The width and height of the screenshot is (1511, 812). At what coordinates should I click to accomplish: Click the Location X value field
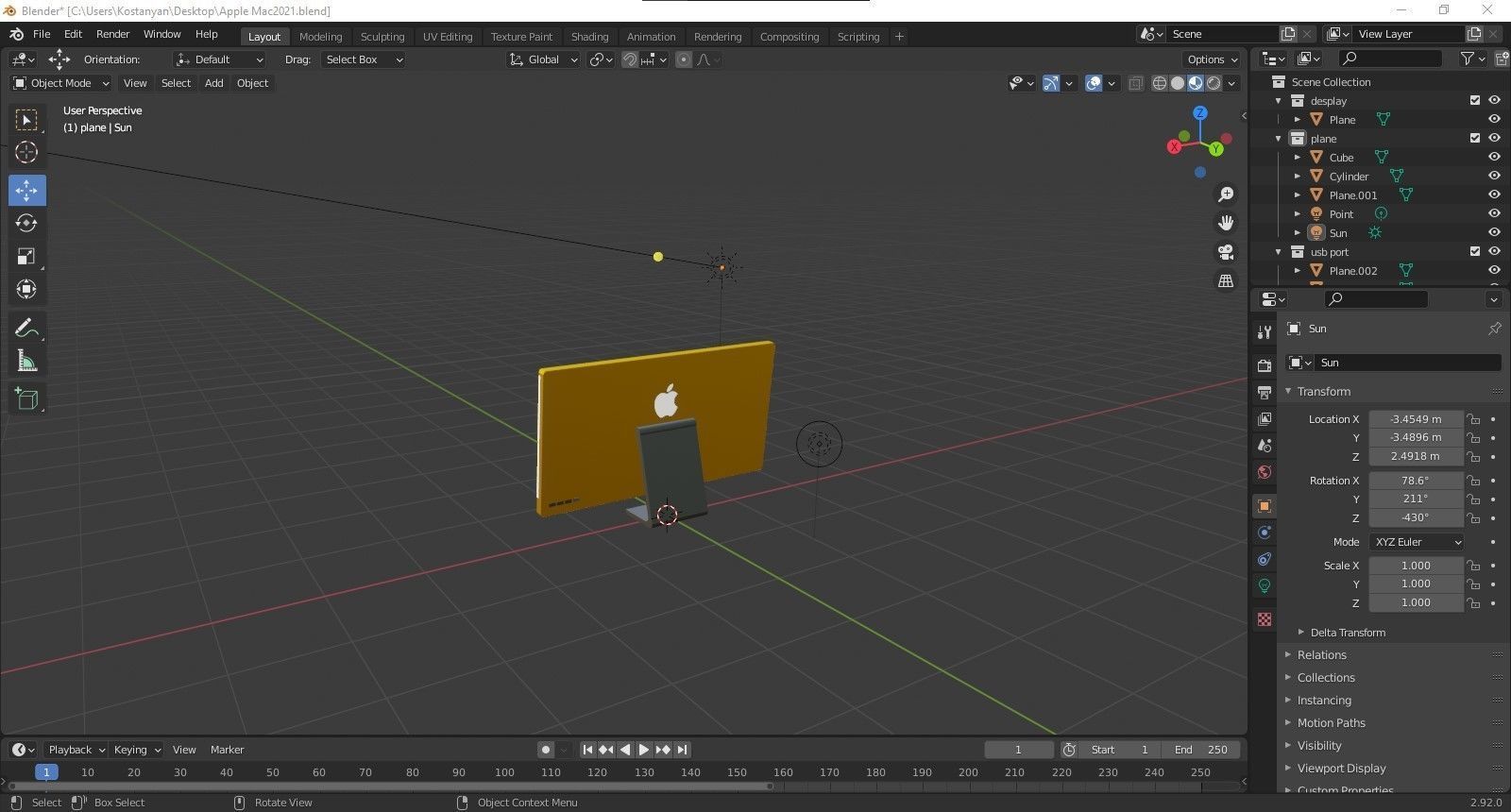pos(1416,419)
